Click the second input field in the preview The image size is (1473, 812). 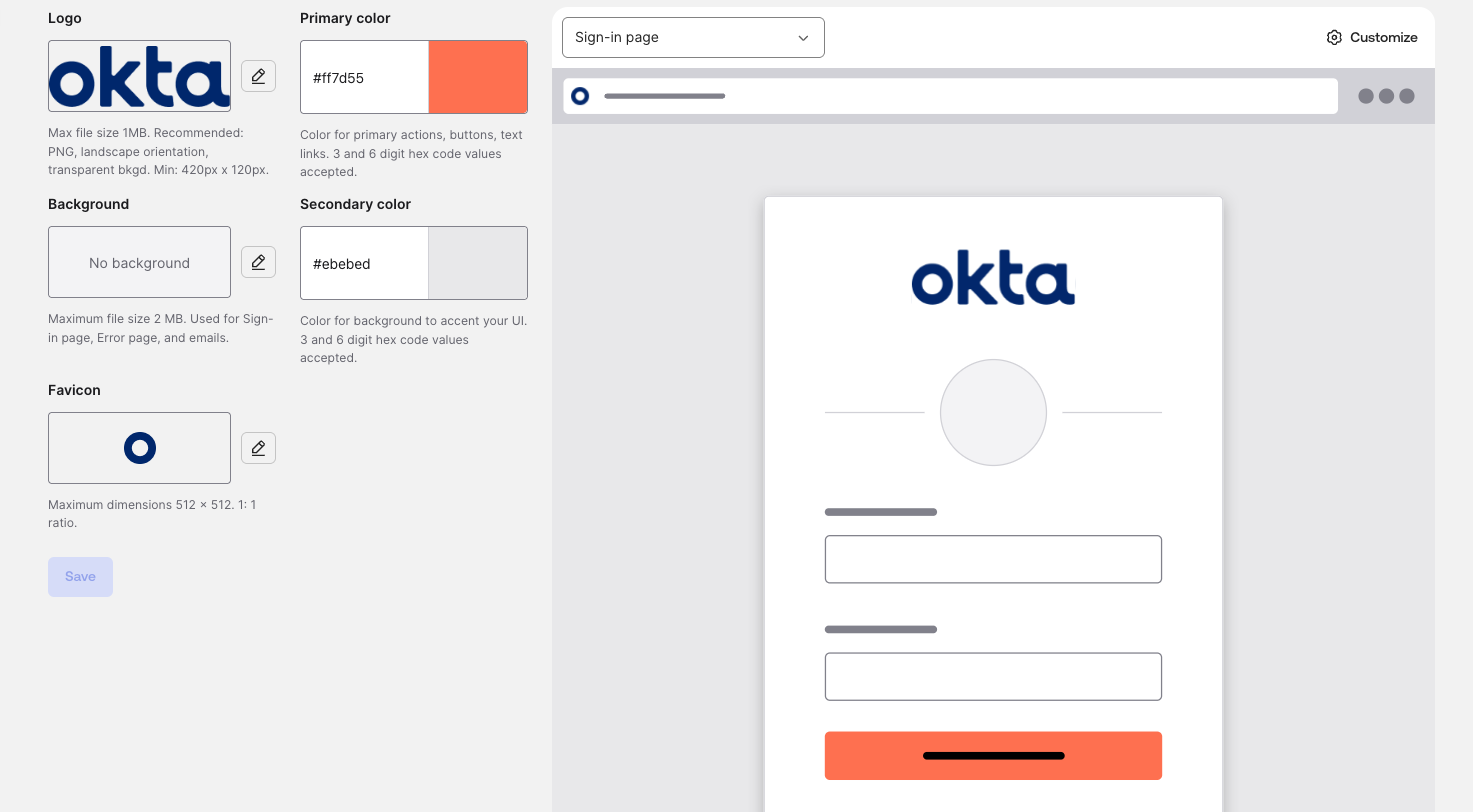pyautogui.click(x=993, y=677)
